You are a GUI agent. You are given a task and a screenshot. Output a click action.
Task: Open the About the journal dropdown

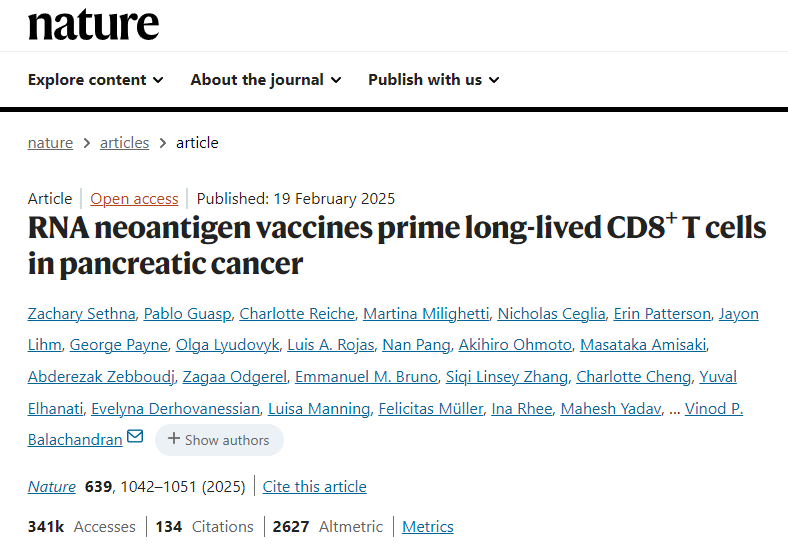click(265, 80)
